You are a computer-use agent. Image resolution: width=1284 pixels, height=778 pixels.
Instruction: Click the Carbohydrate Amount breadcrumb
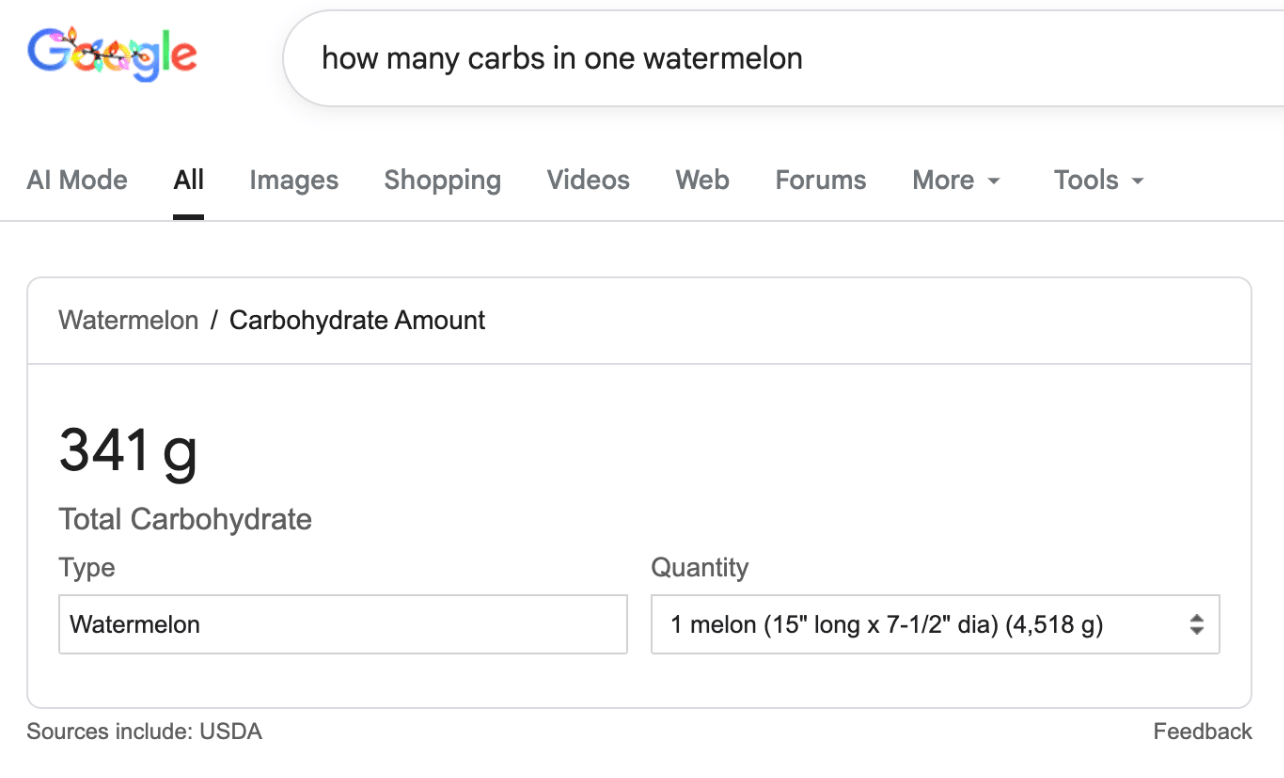tap(357, 320)
